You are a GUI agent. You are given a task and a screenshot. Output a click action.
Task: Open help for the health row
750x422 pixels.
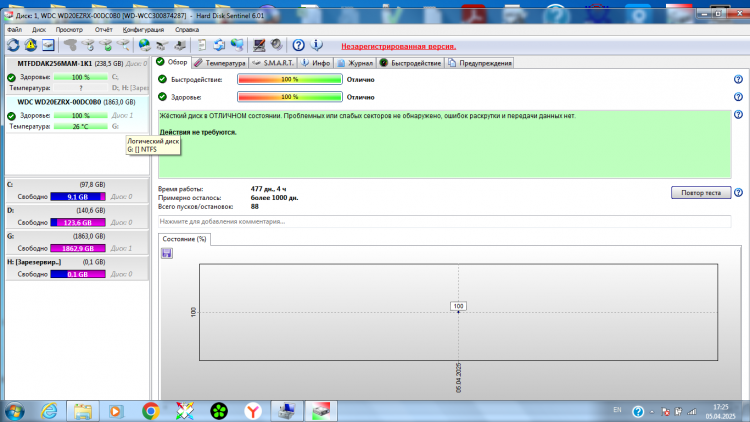click(x=738, y=97)
